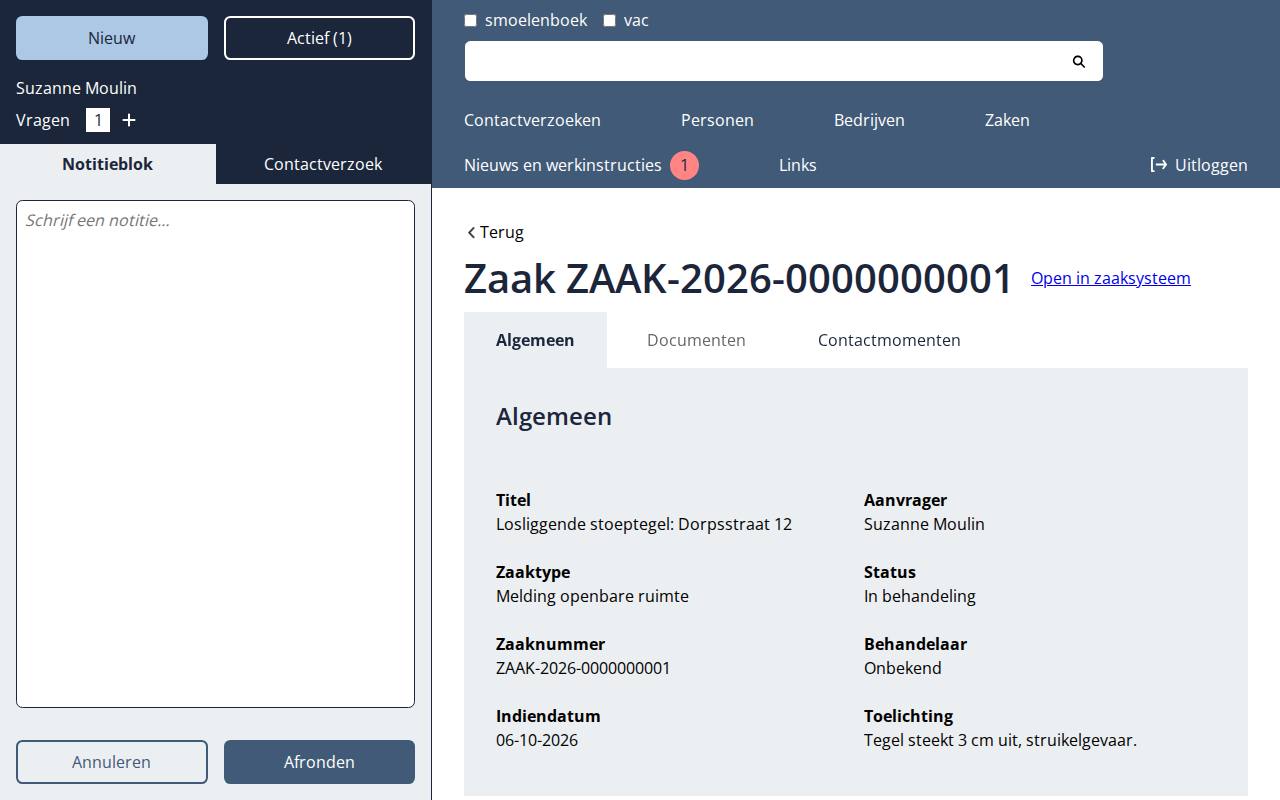Image resolution: width=1280 pixels, height=800 pixels.
Task: Click the Actief (1) button
Action: 319,38
